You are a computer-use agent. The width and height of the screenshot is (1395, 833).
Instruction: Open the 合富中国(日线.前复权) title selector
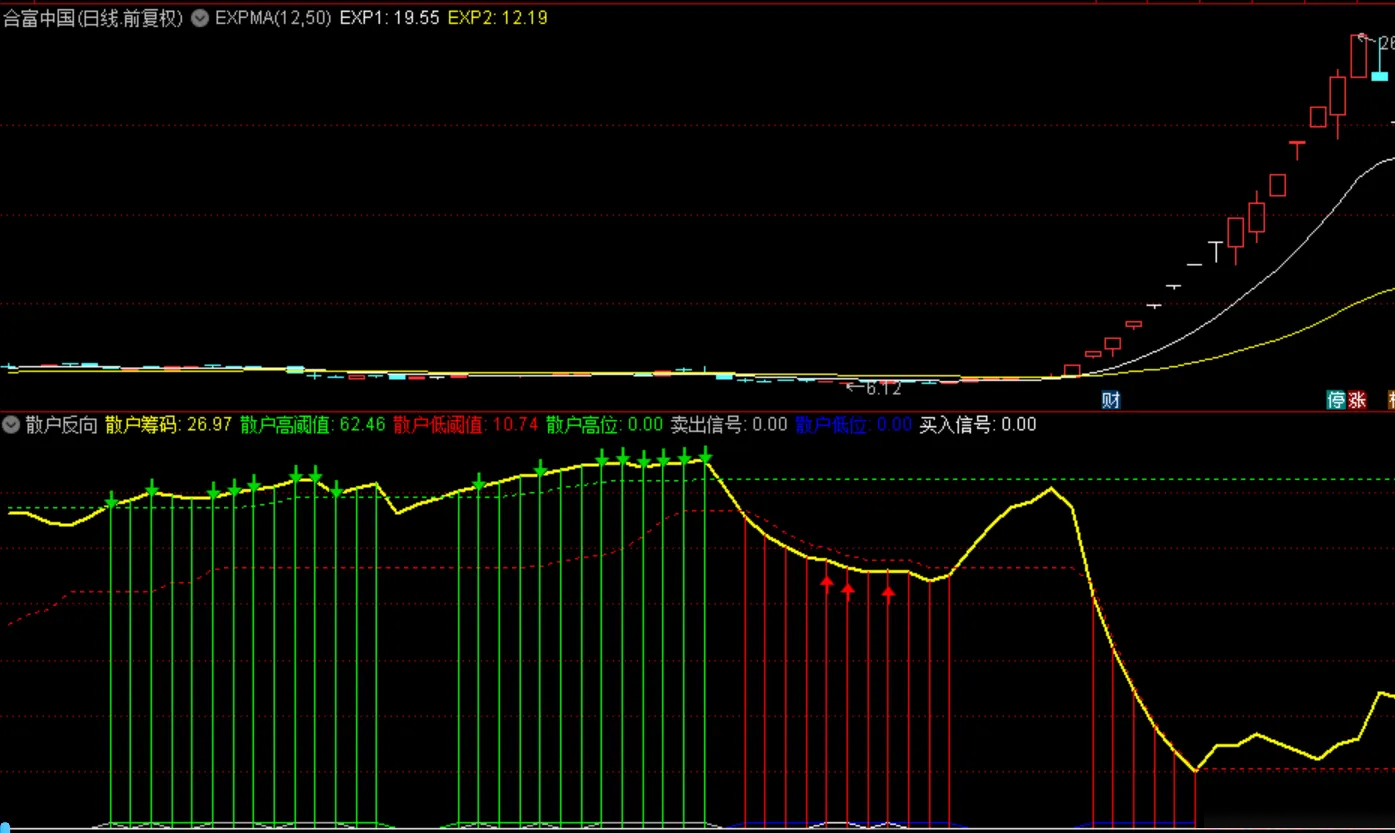[93, 17]
